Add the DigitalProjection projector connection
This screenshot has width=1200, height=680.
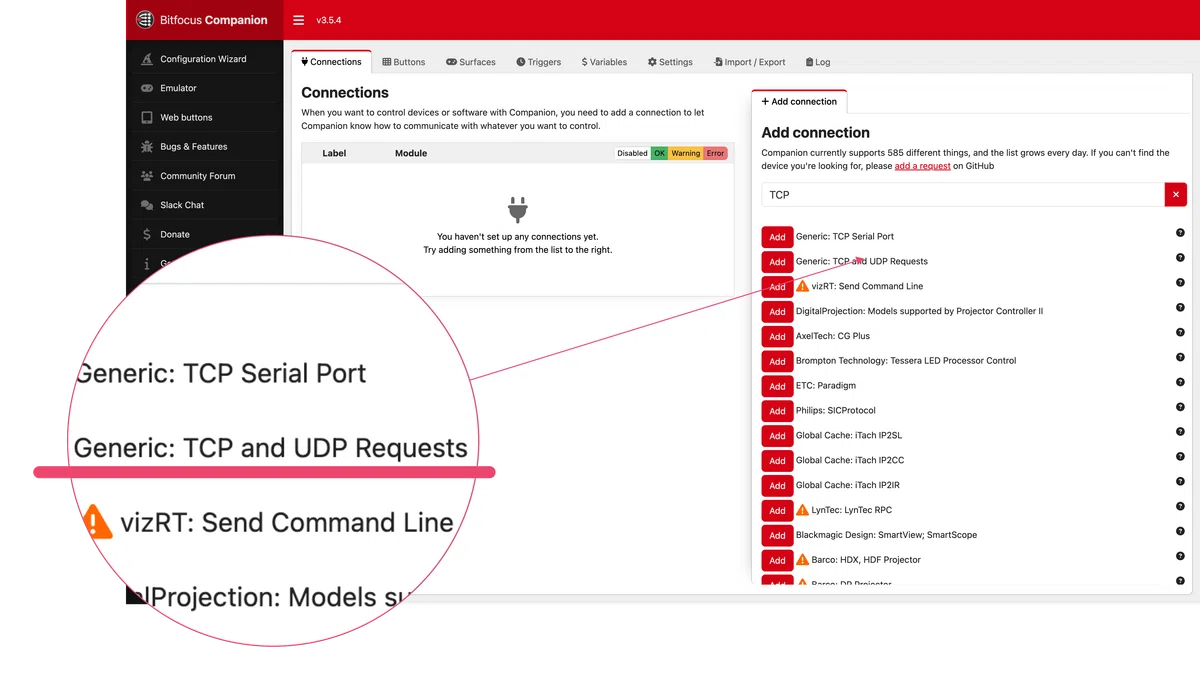point(777,312)
